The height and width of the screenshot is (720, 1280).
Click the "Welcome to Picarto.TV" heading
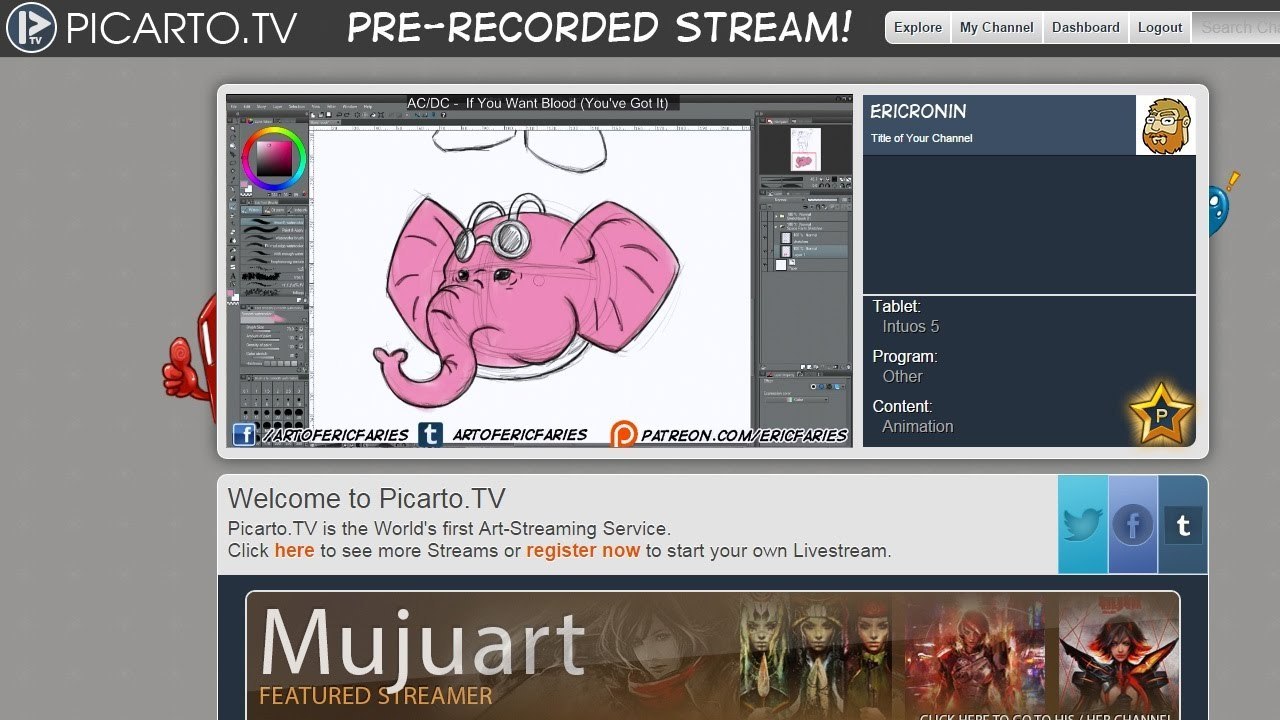click(x=367, y=498)
